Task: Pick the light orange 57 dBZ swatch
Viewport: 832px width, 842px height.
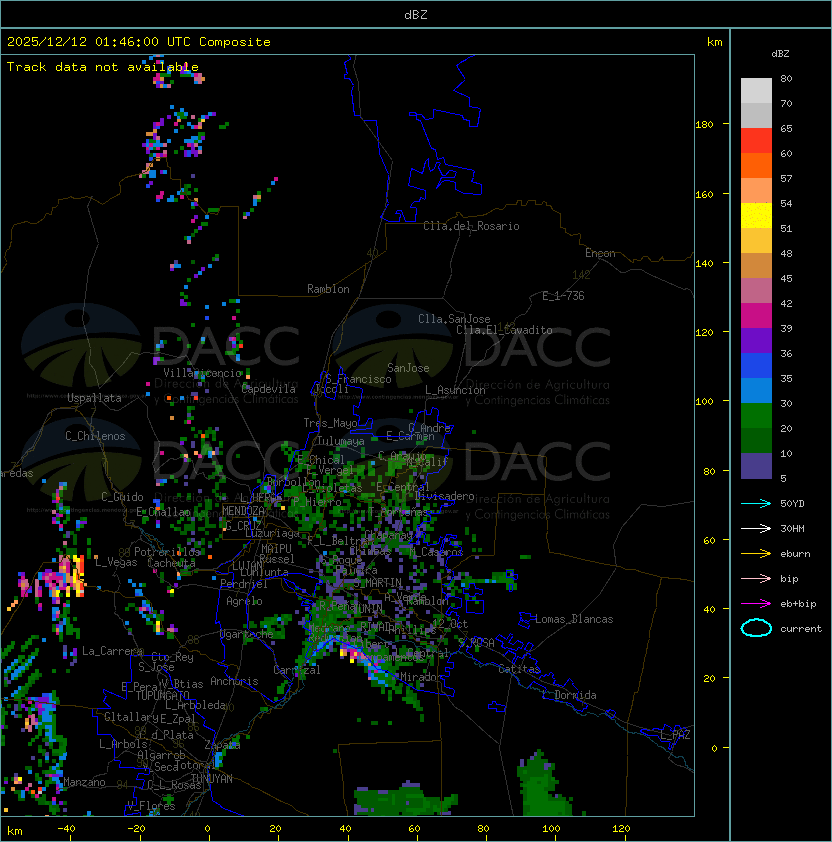Action: pos(756,191)
